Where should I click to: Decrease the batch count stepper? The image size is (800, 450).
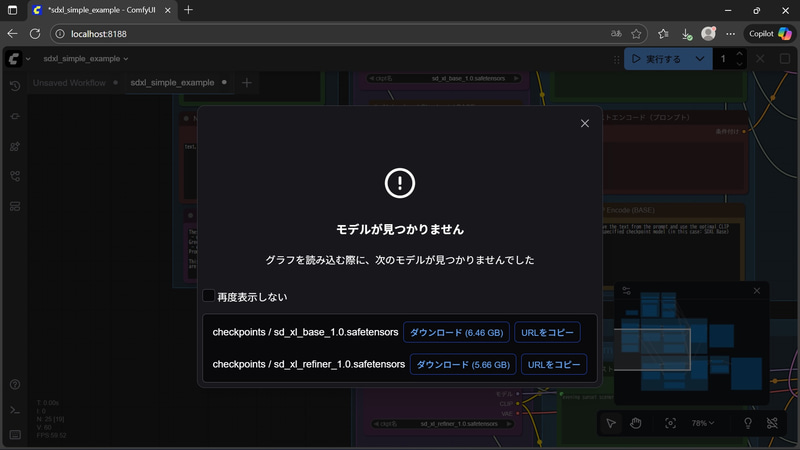pos(739,64)
